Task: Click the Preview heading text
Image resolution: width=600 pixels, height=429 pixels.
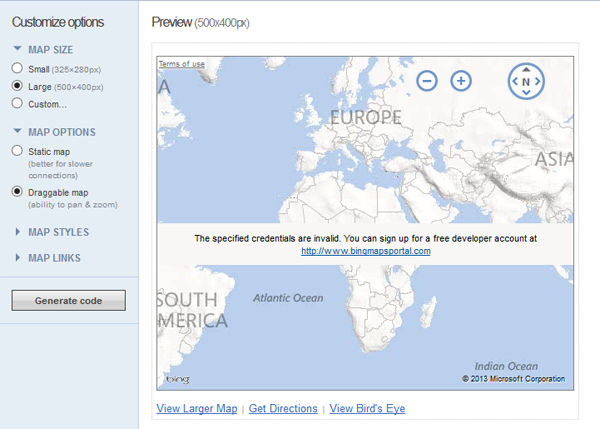Action: [171, 22]
